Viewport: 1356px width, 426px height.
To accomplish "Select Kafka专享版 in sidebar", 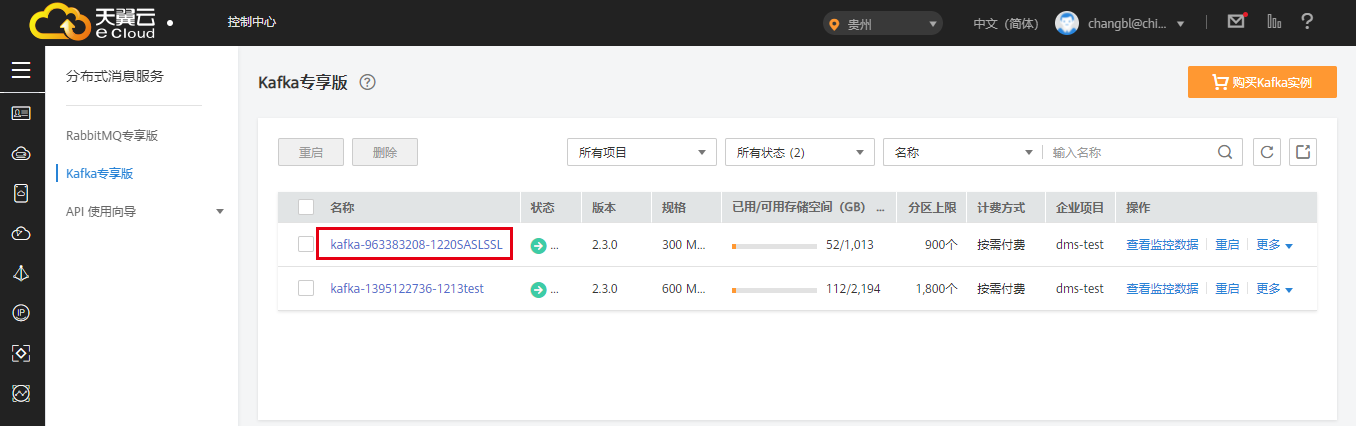I will tap(99, 173).
